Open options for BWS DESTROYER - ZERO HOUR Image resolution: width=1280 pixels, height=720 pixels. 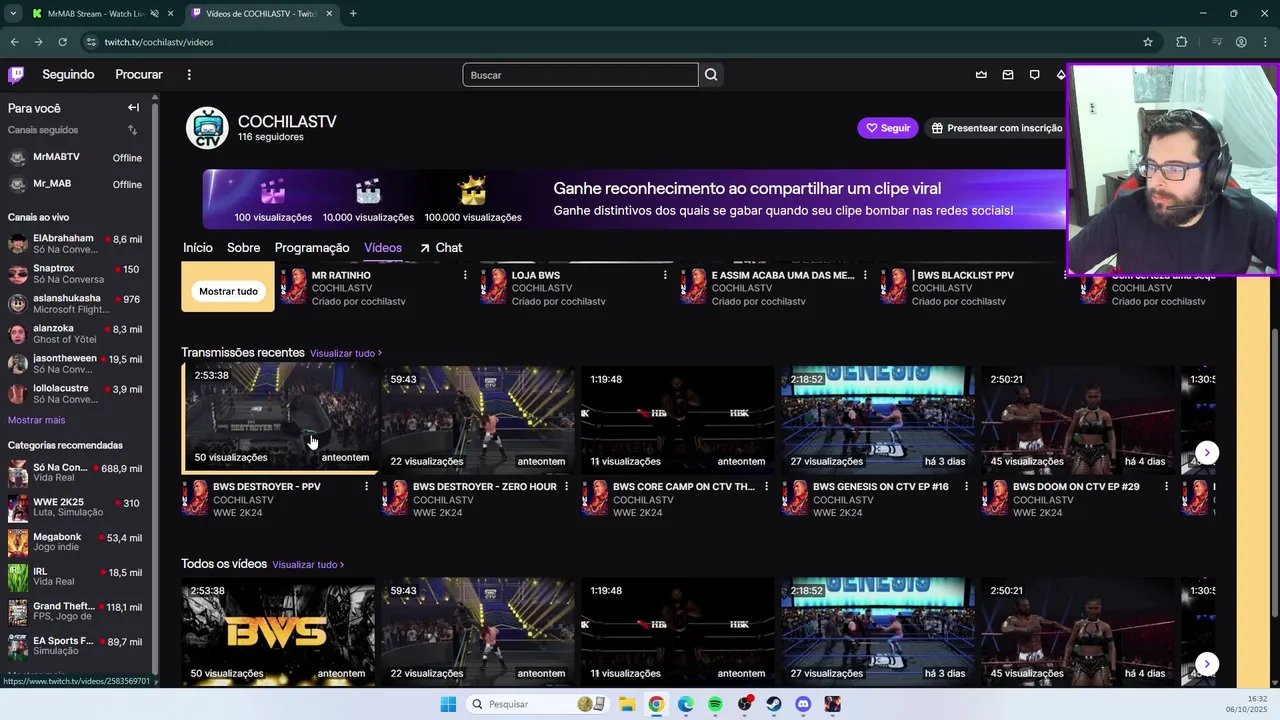click(x=566, y=486)
